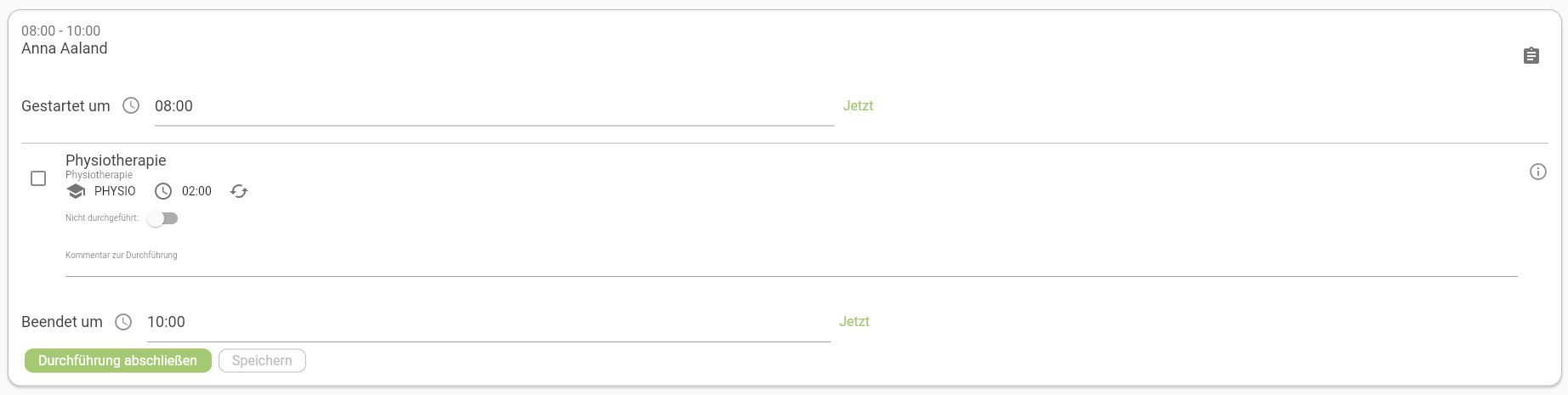
Task: Click the Speichern button
Action: pos(262,361)
